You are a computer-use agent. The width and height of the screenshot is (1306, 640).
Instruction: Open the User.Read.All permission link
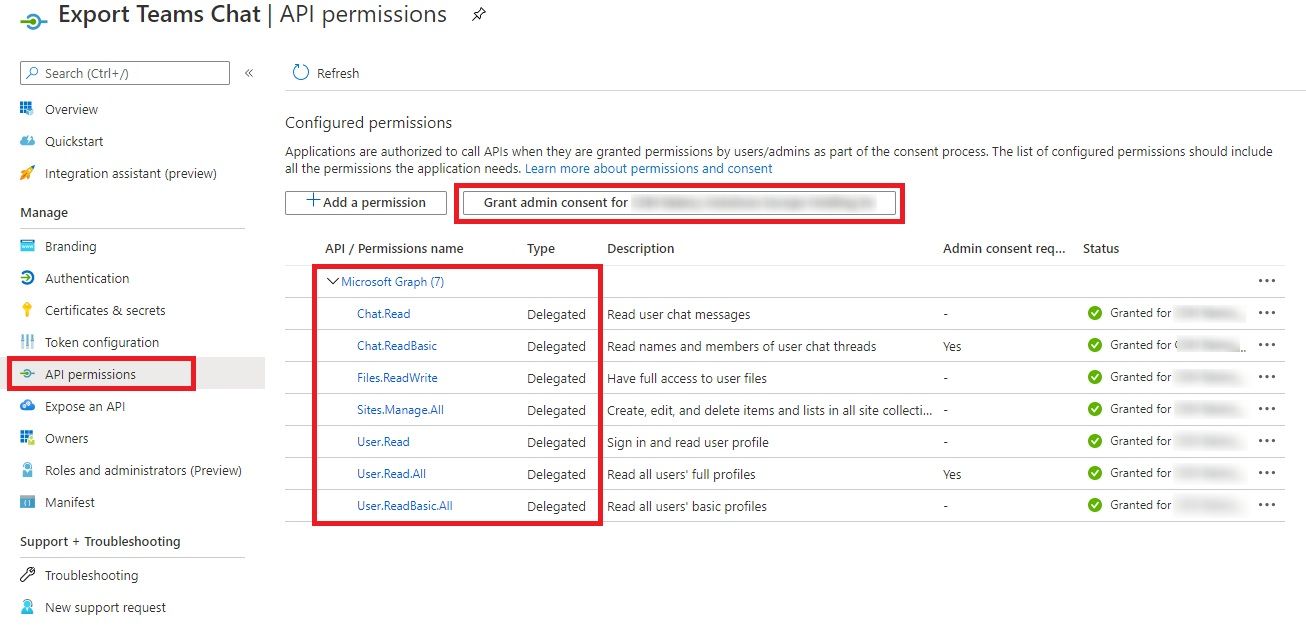(391, 473)
